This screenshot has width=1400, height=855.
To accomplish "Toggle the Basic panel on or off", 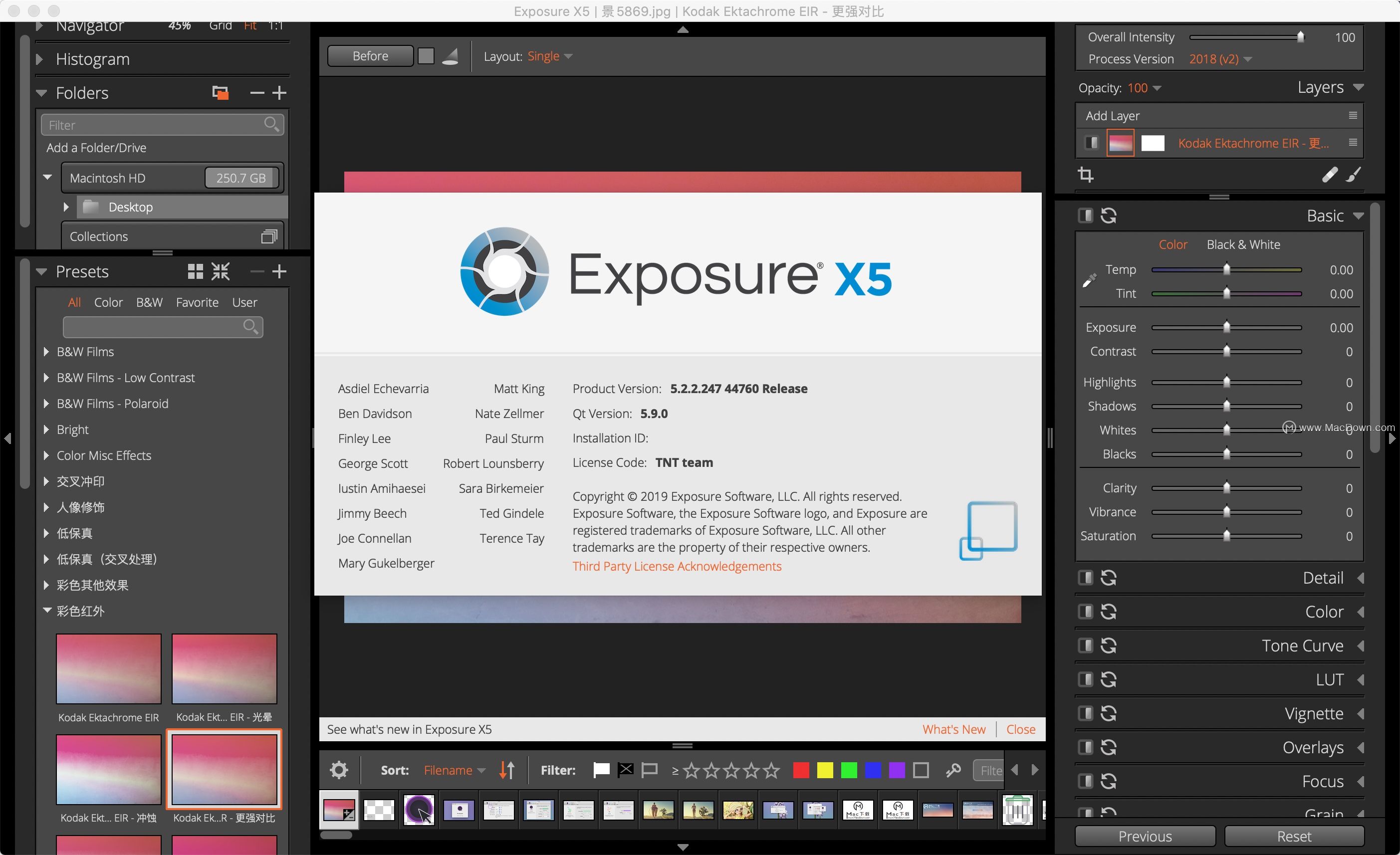I will tap(1085, 216).
